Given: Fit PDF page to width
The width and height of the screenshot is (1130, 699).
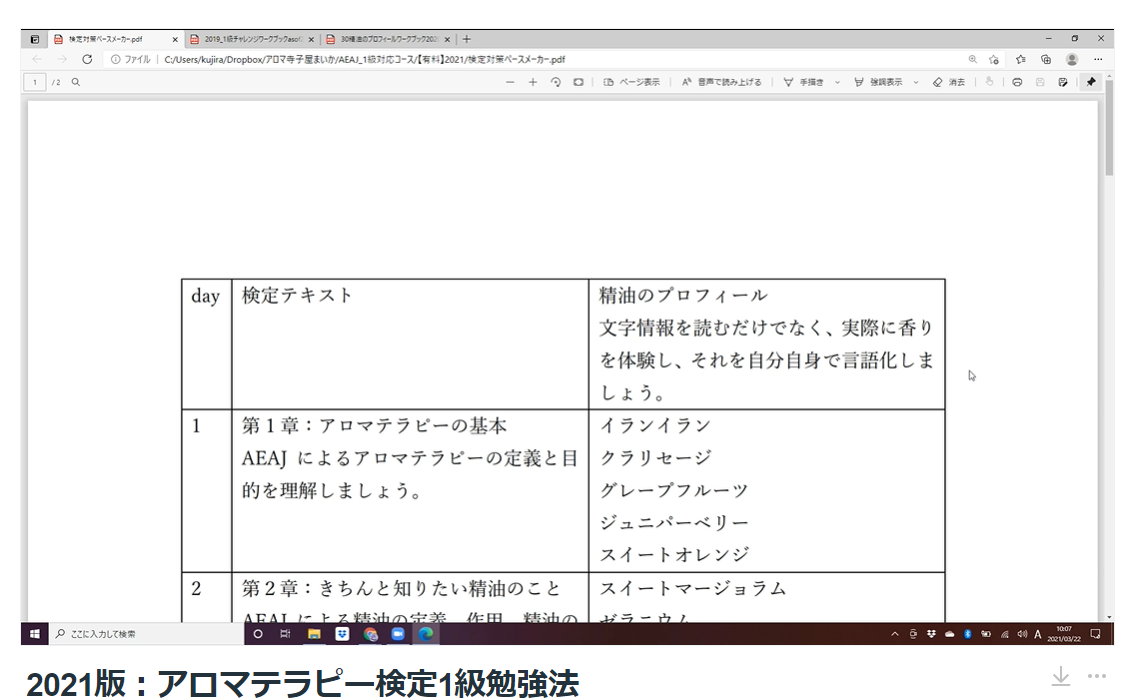Looking at the screenshot, I should point(578,82).
